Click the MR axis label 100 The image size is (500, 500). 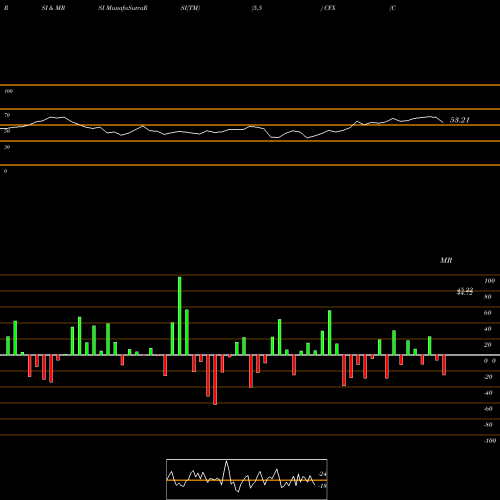point(489,281)
